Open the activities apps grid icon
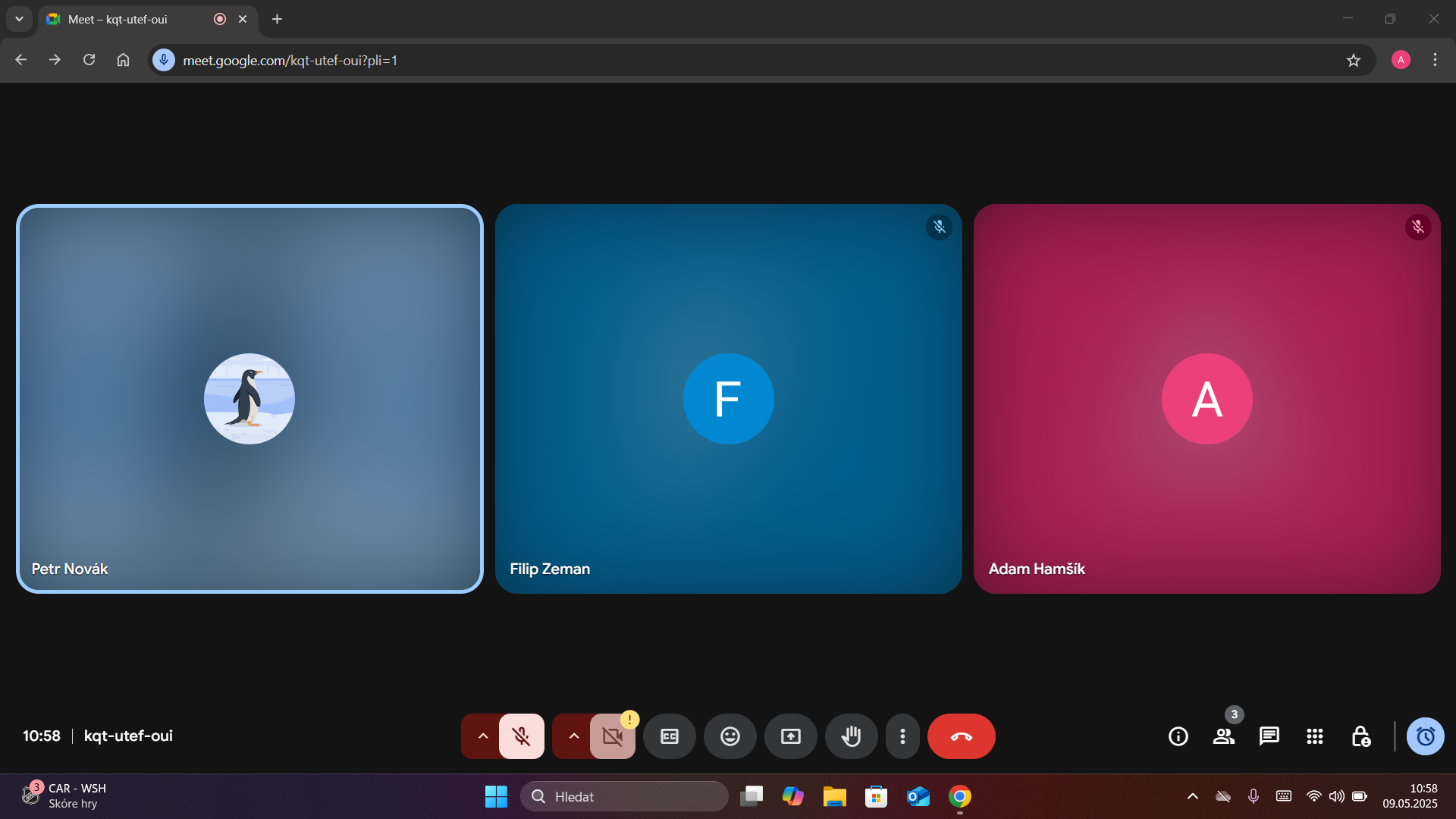Screen dimensions: 1456x819 1314,736
